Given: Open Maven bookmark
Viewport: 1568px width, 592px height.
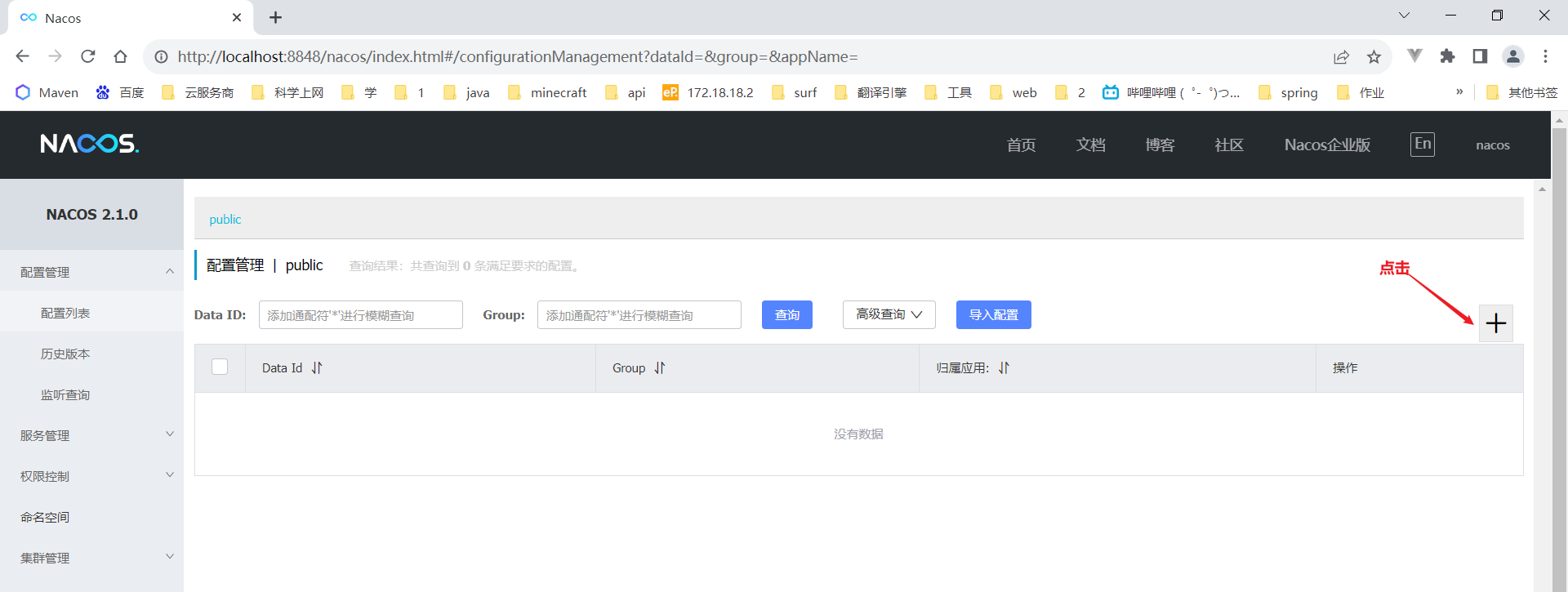Looking at the screenshot, I should click(47, 92).
